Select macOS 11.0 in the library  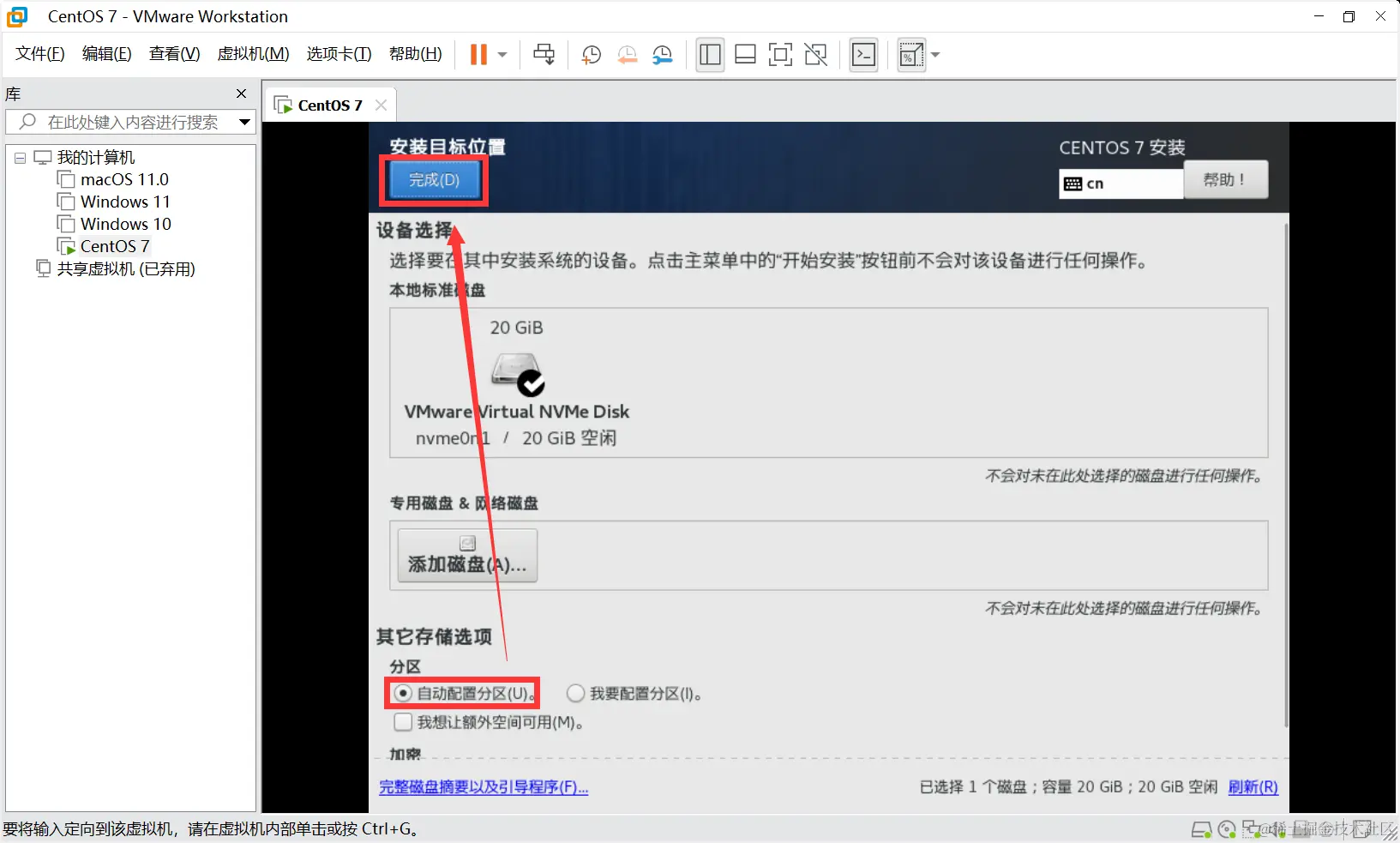pos(124,179)
